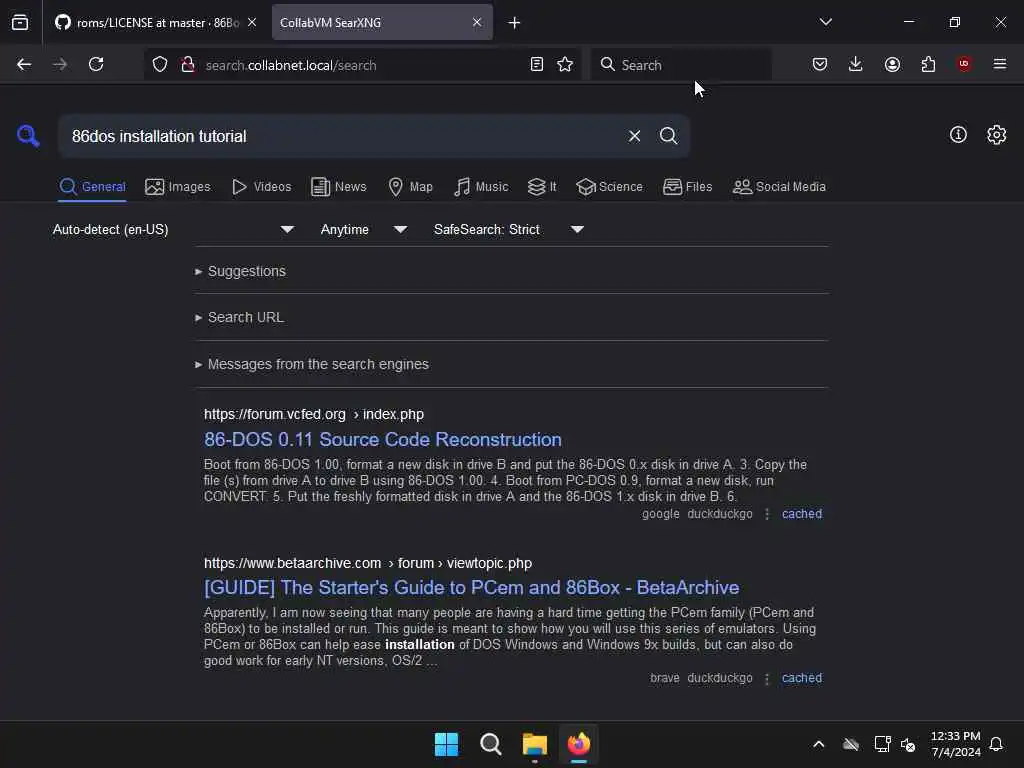Select the General search category
The height and width of the screenshot is (768, 1024).
click(x=92, y=187)
